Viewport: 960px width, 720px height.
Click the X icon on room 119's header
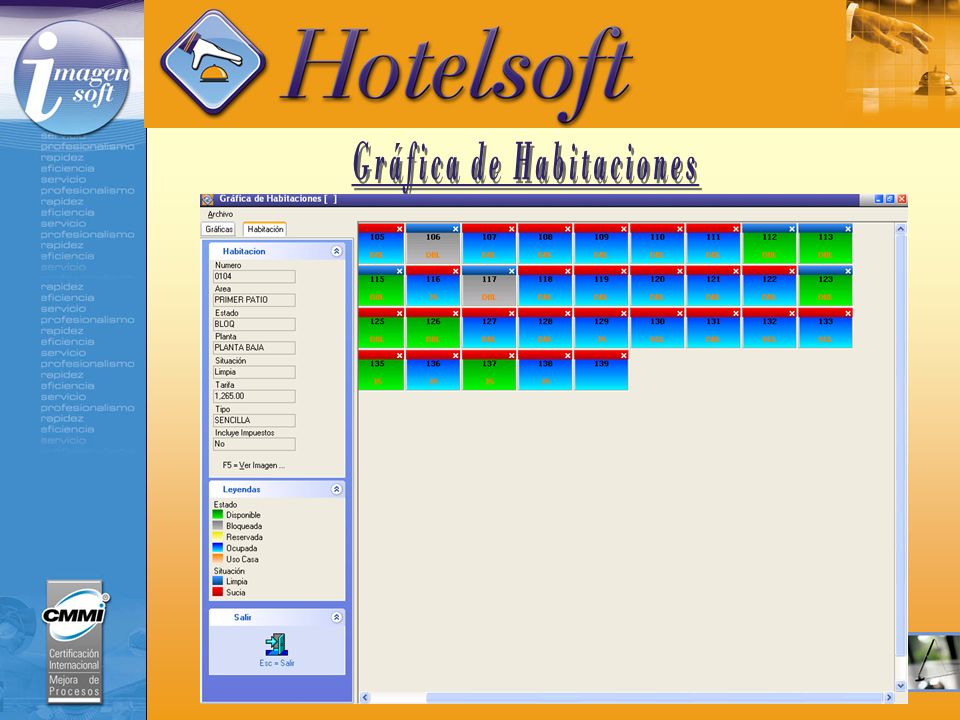(623, 271)
